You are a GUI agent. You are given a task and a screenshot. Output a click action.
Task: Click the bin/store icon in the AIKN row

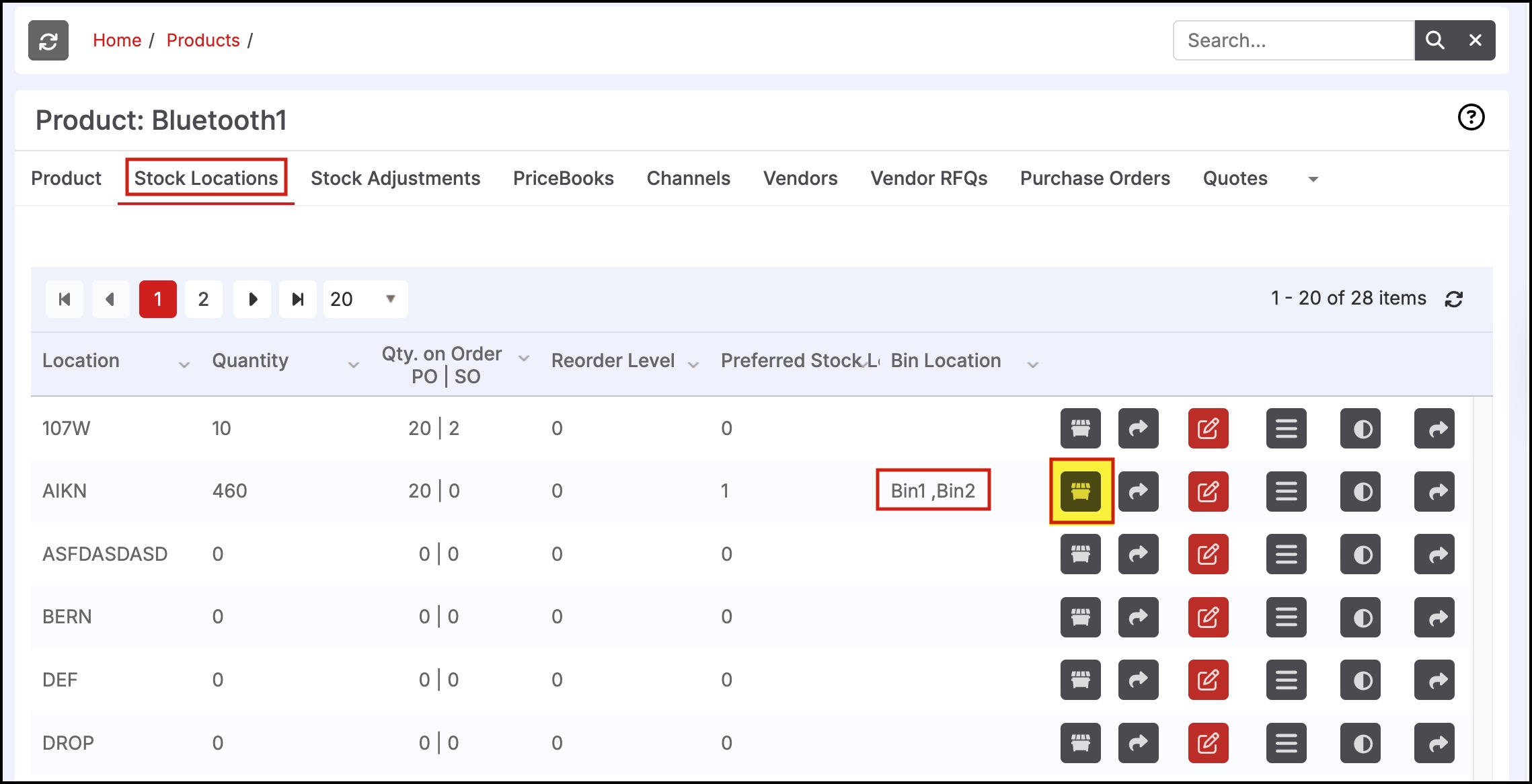(1081, 492)
